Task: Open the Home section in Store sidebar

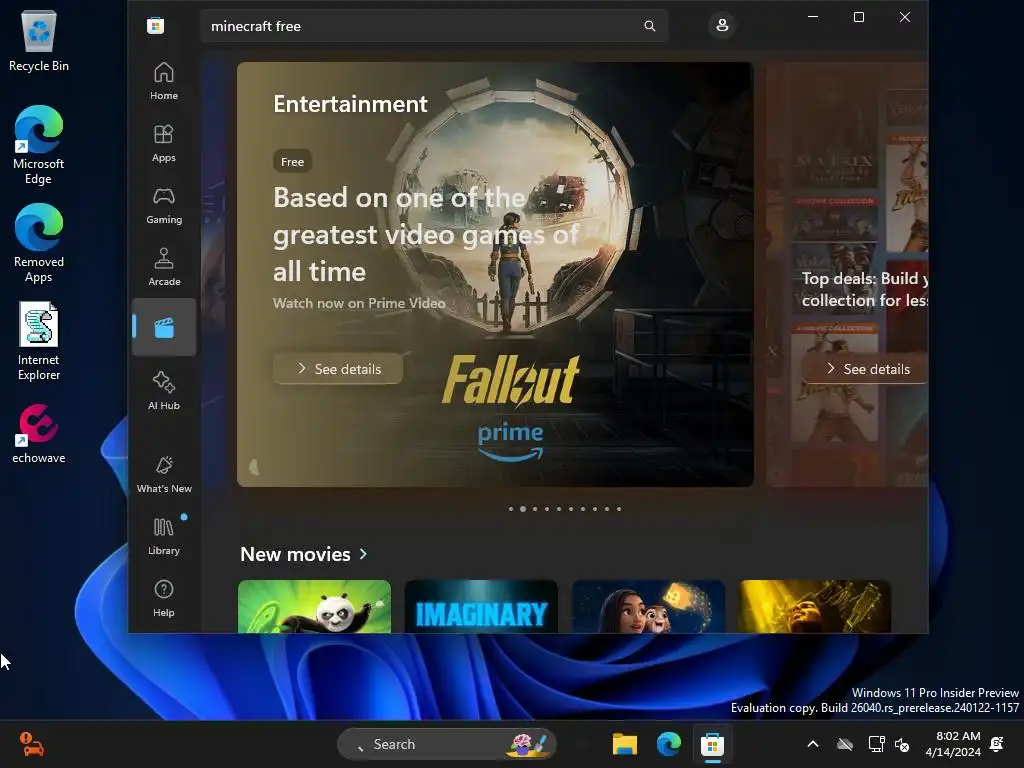Action: (x=163, y=82)
